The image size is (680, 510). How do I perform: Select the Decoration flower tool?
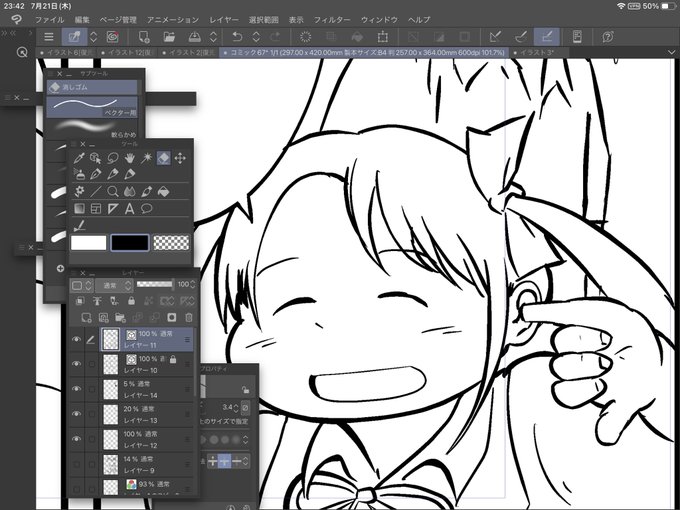point(78,191)
